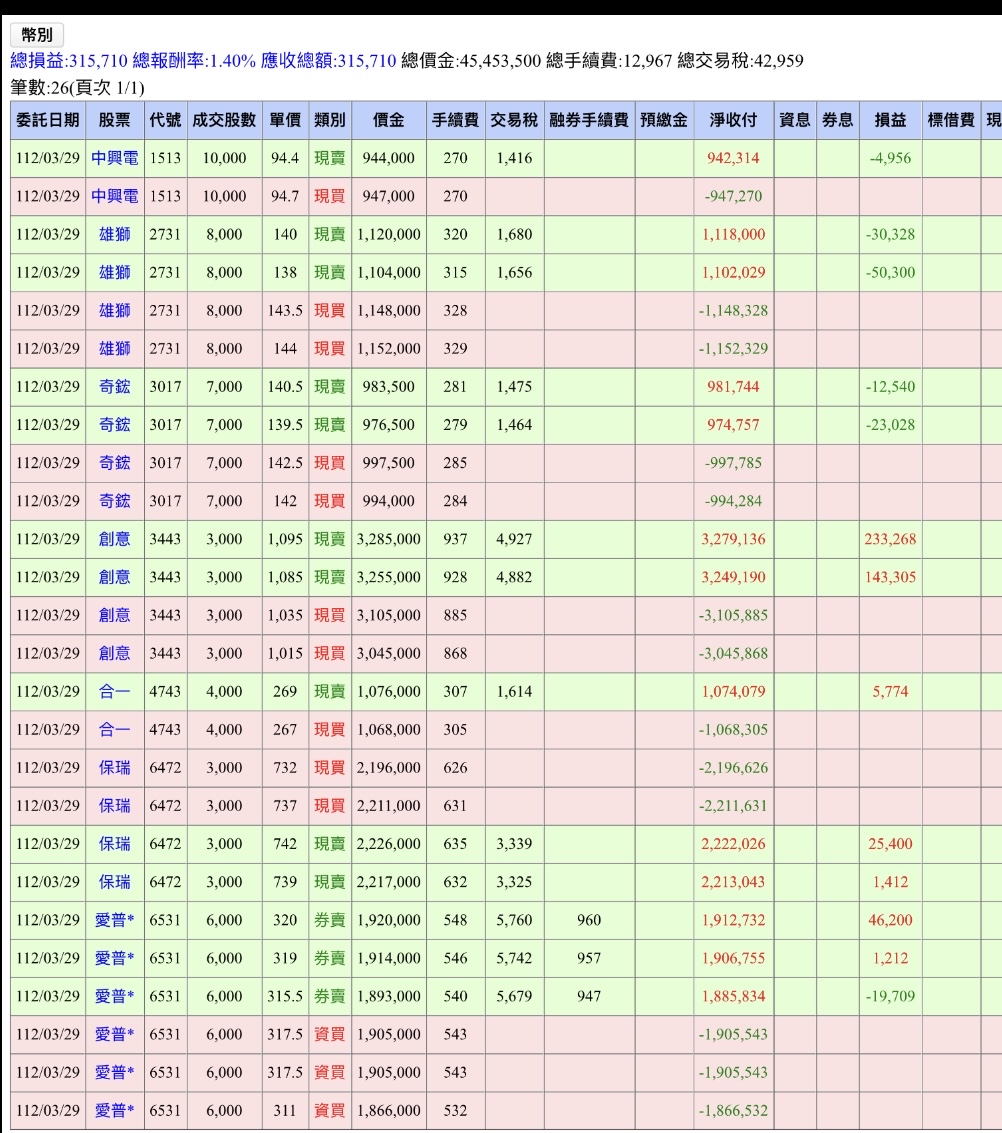Image resolution: width=1002 pixels, height=1133 pixels.
Task: Select the 損益 column header
Action: pos(890,120)
